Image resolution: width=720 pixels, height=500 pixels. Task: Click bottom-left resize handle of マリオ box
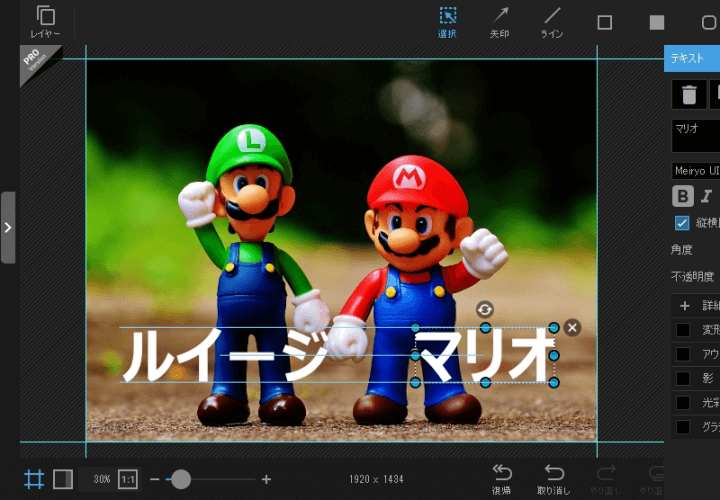coord(415,382)
